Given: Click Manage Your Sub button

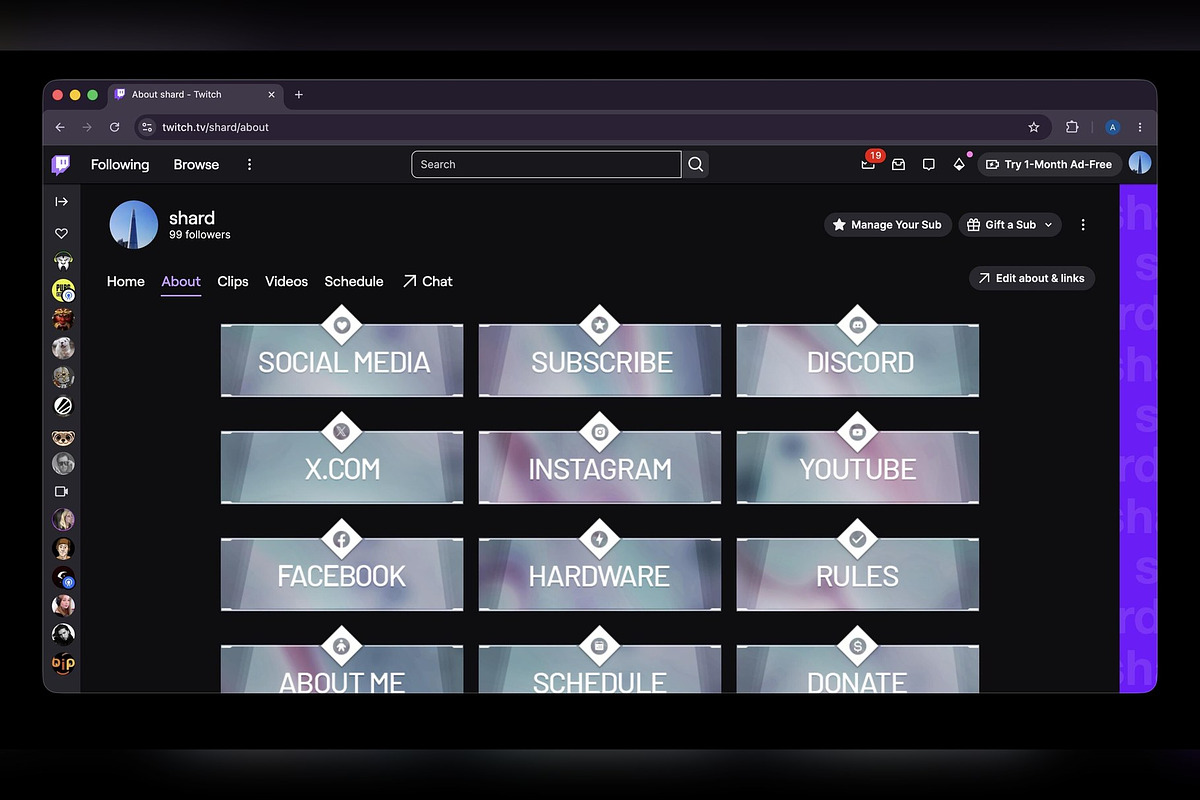Looking at the screenshot, I should [887, 225].
